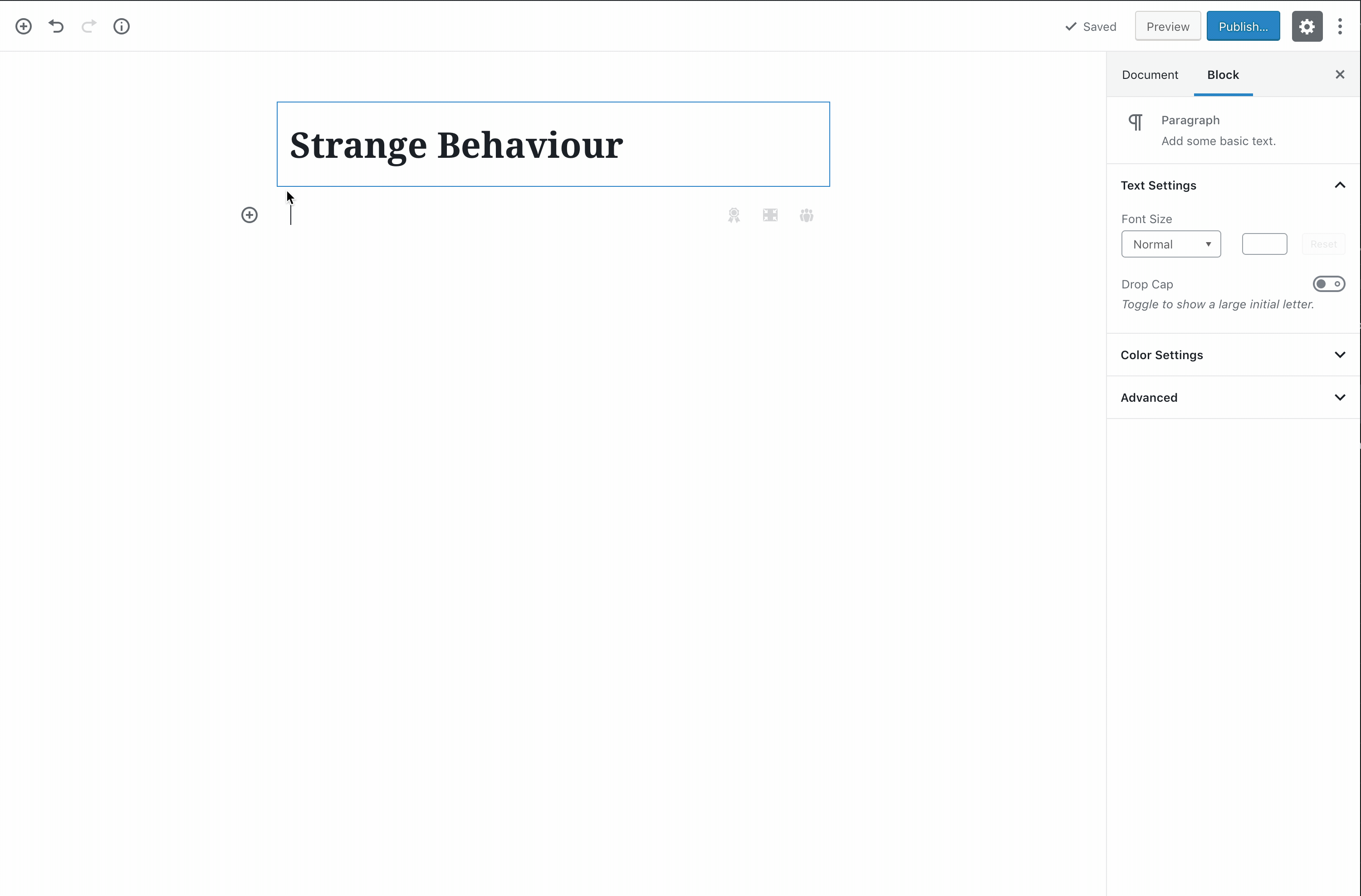Screen dimensions: 1361x896
Task: Open the Font Size Normal dropdown
Action: click(1170, 244)
